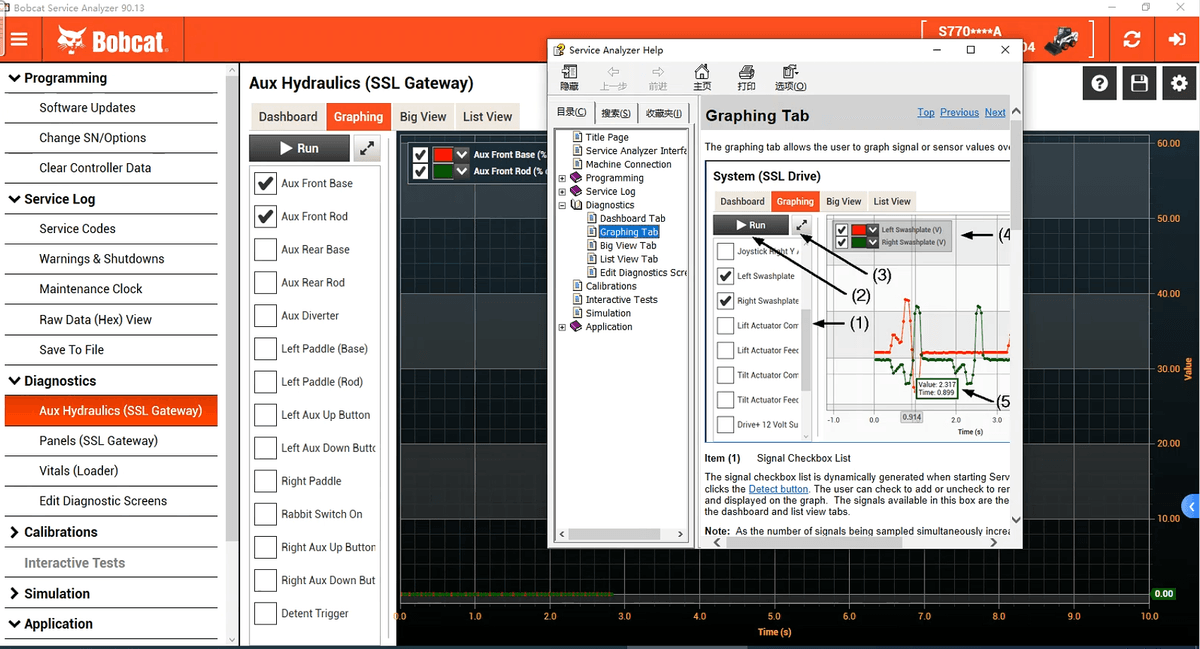The height and width of the screenshot is (649, 1200).
Task: Collapse the Programming section
Action: [x=14, y=78]
